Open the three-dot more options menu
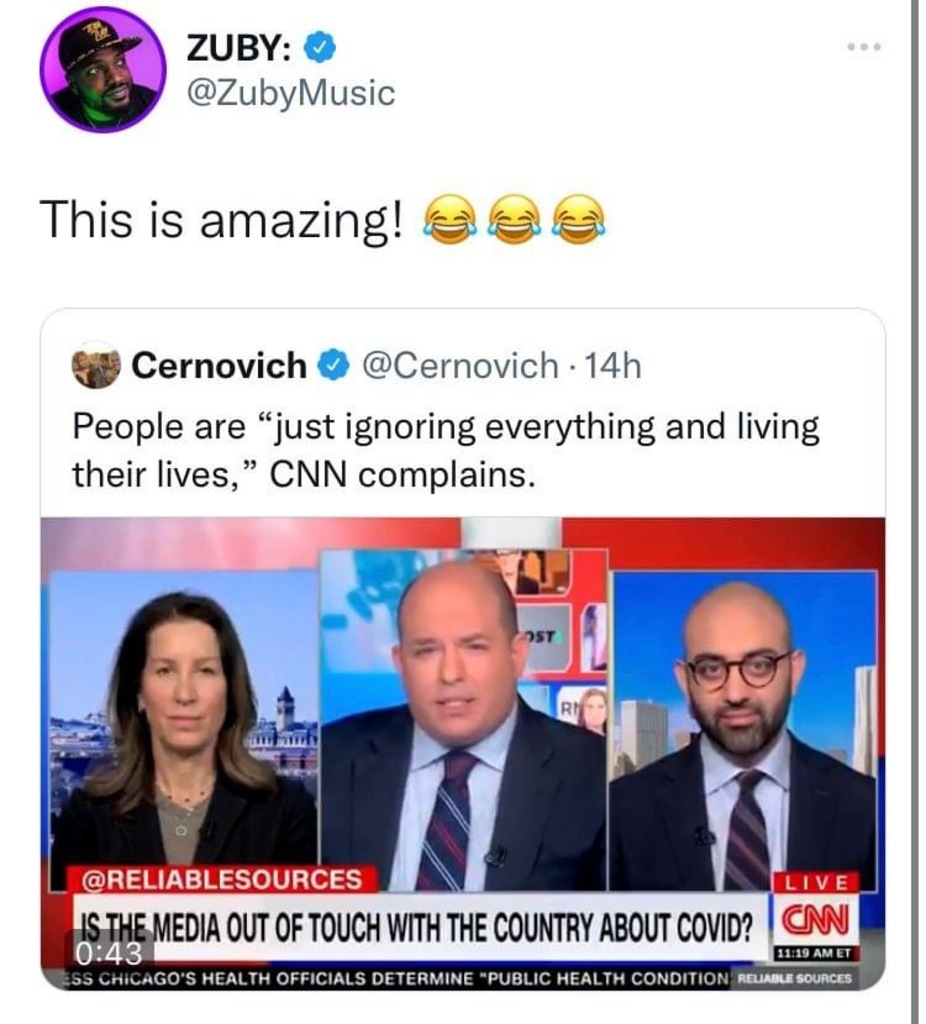 pyautogui.click(x=865, y=47)
